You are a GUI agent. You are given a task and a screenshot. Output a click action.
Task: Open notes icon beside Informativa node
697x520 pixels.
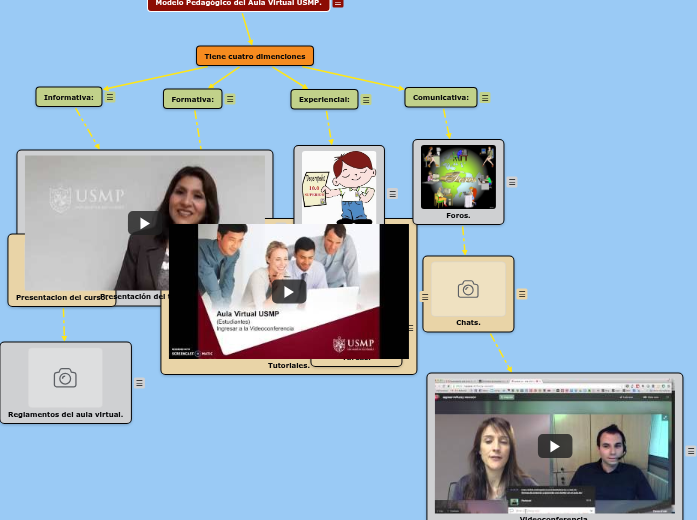click(x=110, y=98)
